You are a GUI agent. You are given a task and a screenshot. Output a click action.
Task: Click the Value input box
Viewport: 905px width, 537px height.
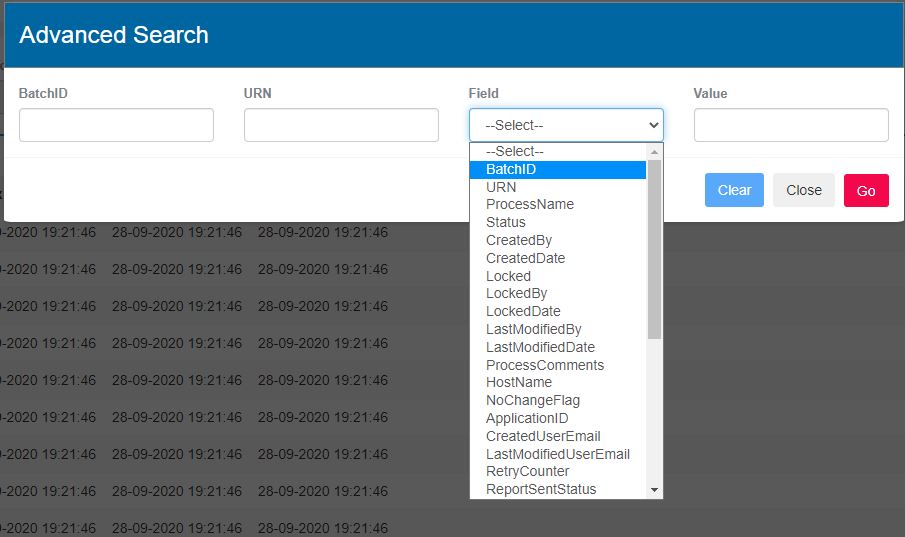click(x=791, y=125)
